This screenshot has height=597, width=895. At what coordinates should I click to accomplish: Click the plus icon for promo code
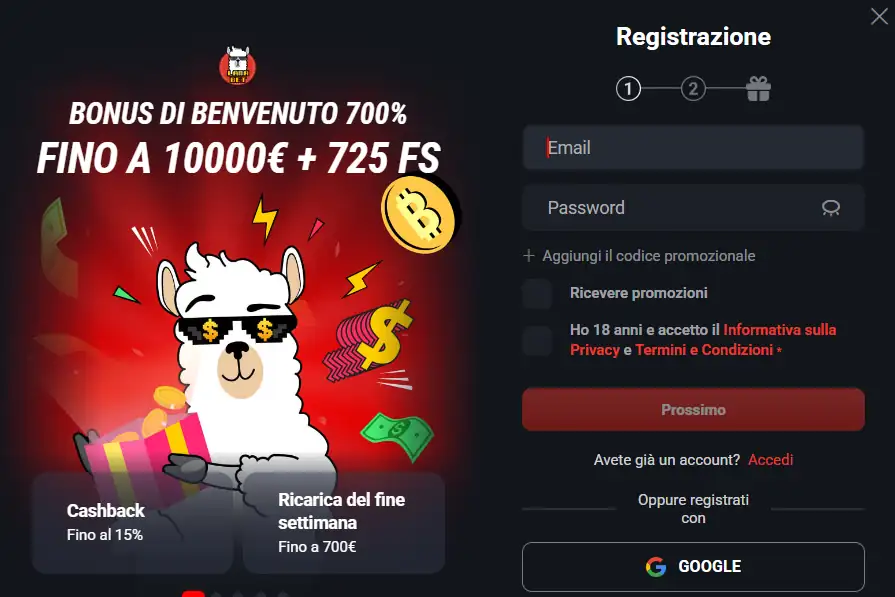[x=529, y=256]
